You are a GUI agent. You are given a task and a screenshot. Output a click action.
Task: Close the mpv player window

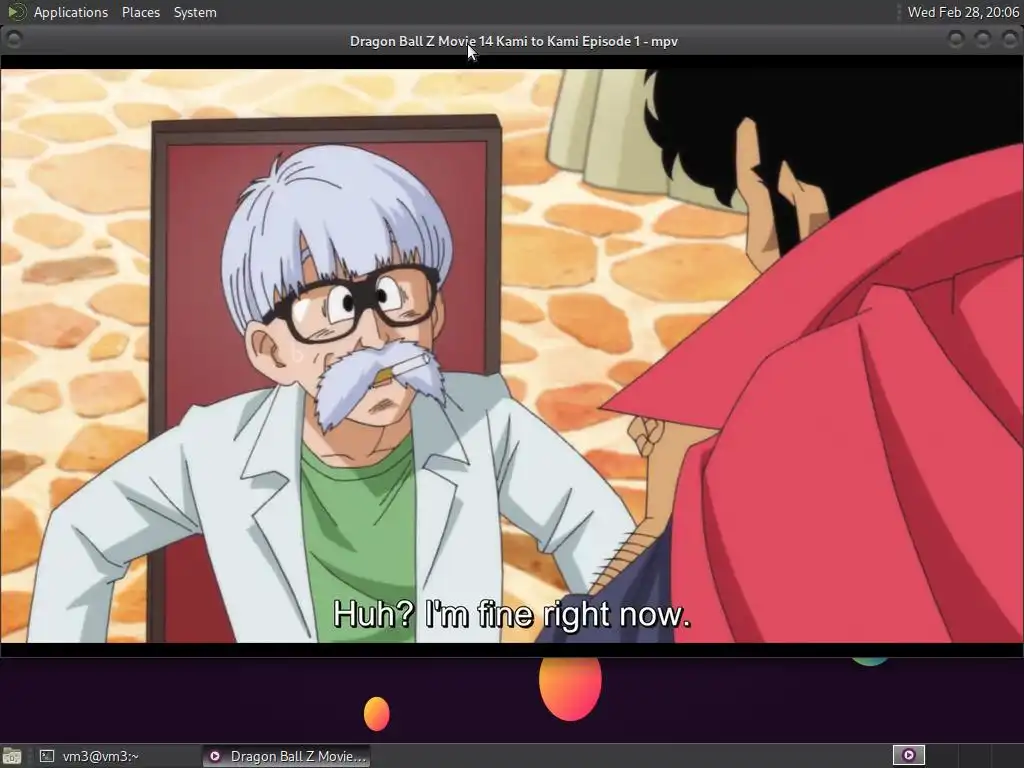click(x=1009, y=40)
